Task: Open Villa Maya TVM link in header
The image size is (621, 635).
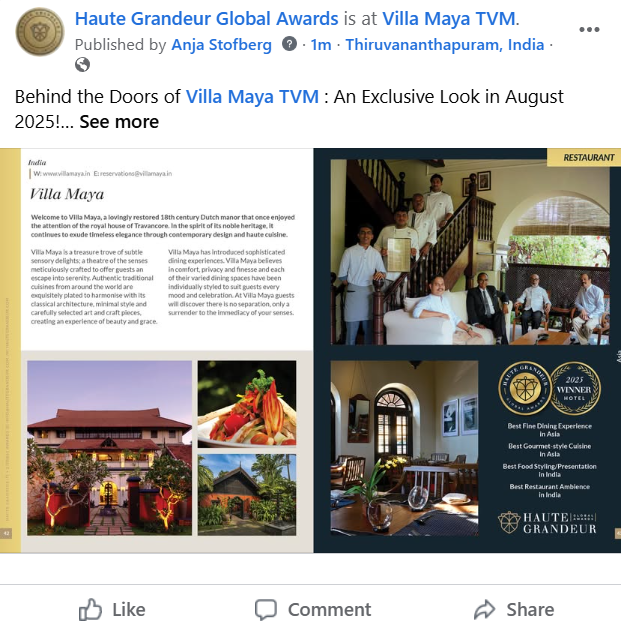Action: point(449,19)
